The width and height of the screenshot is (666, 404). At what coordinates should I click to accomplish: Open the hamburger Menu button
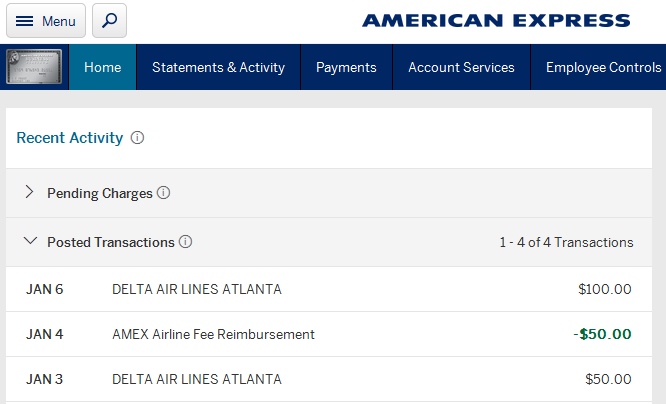click(46, 21)
